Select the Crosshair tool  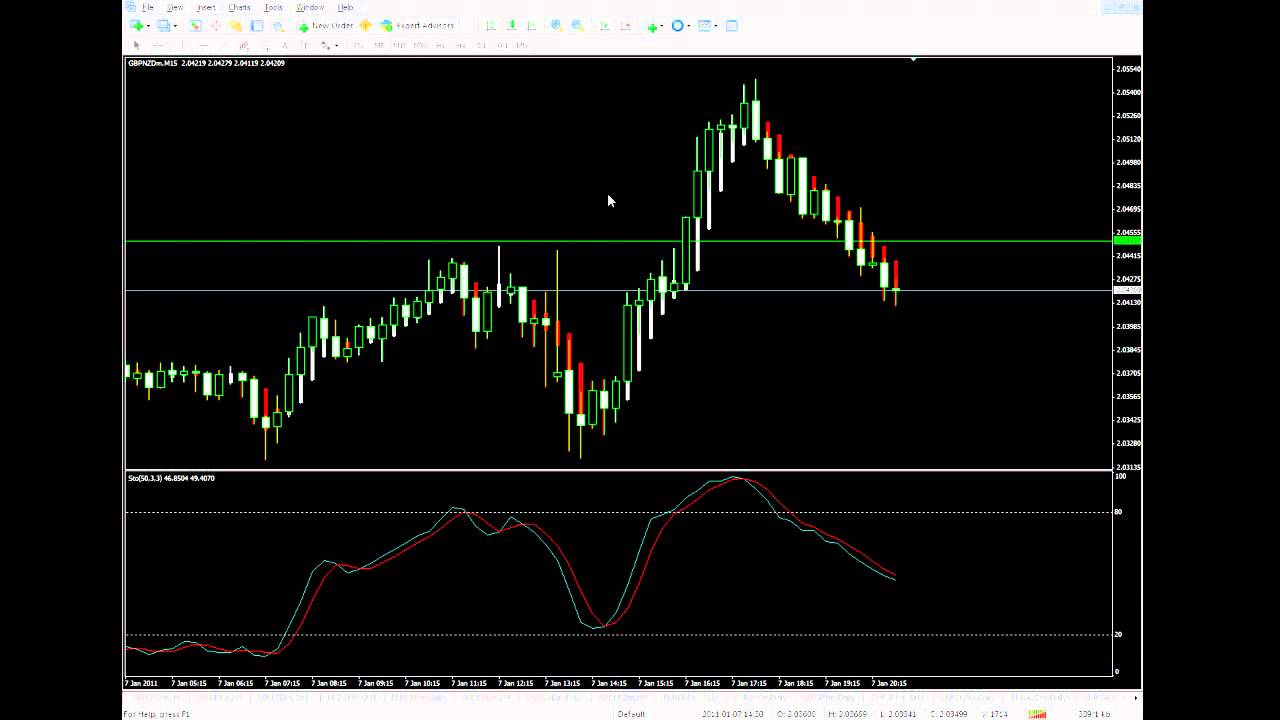[157, 45]
